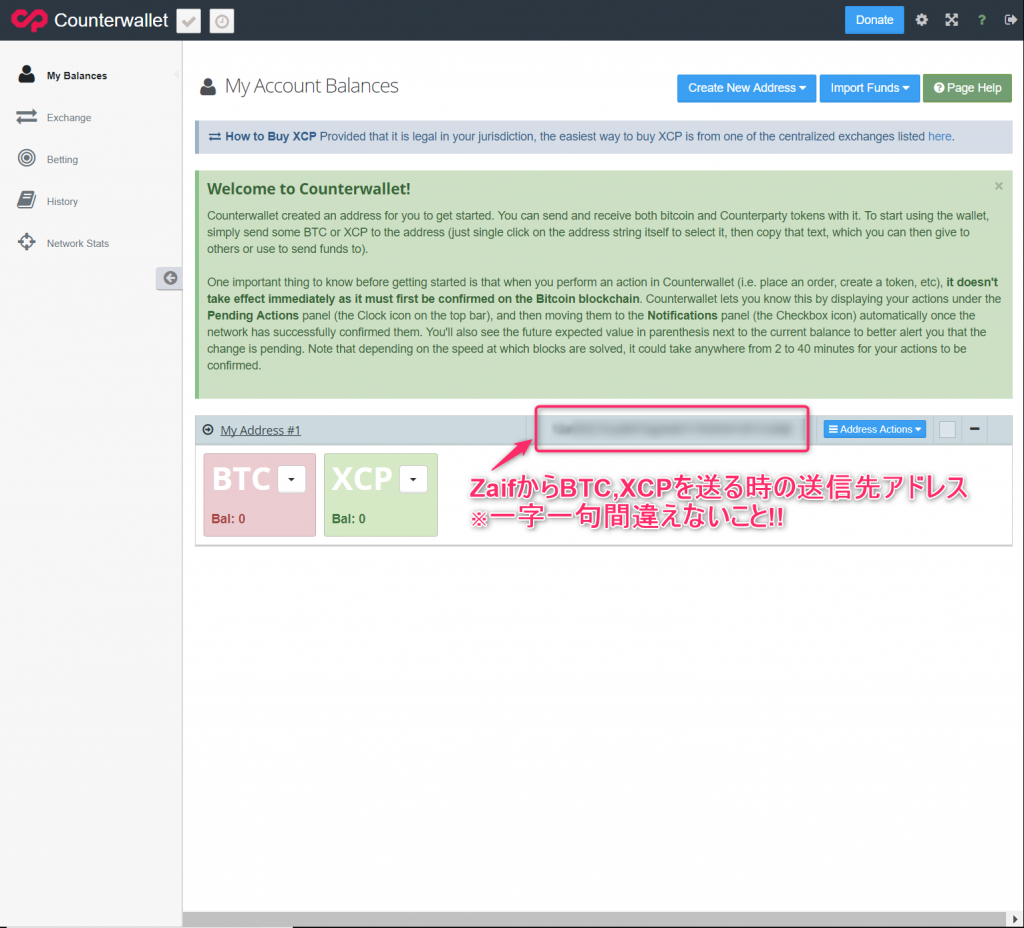Viewport: 1024px width, 928px height.
Task: Click the blue Donate button
Action: tap(874, 20)
